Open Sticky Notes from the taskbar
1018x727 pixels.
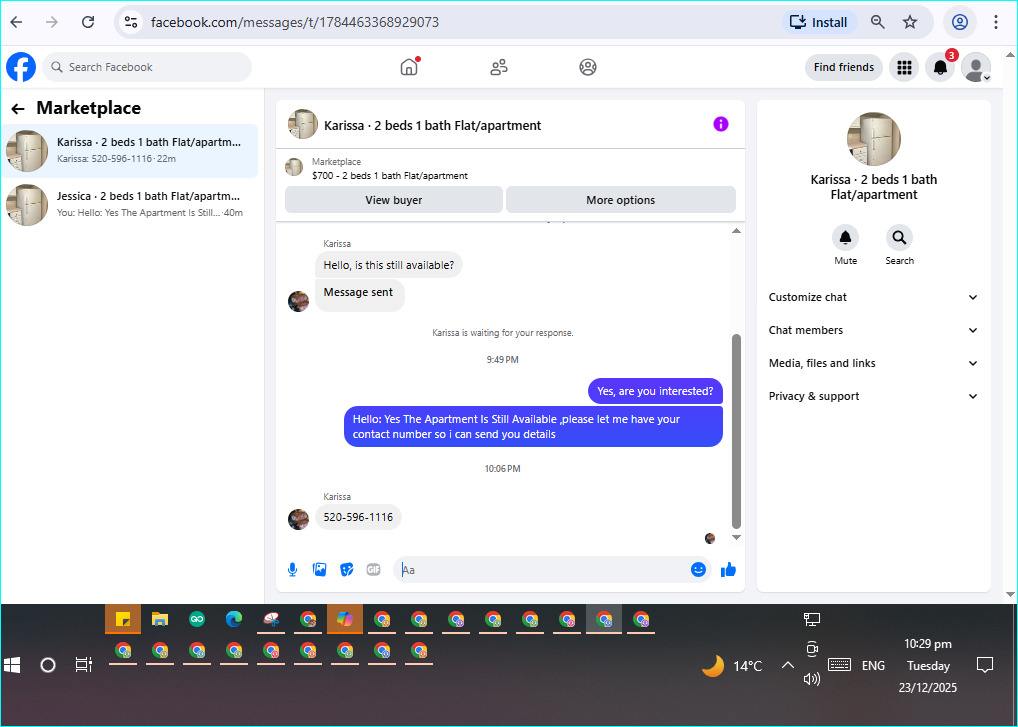(x=123, y=619)
